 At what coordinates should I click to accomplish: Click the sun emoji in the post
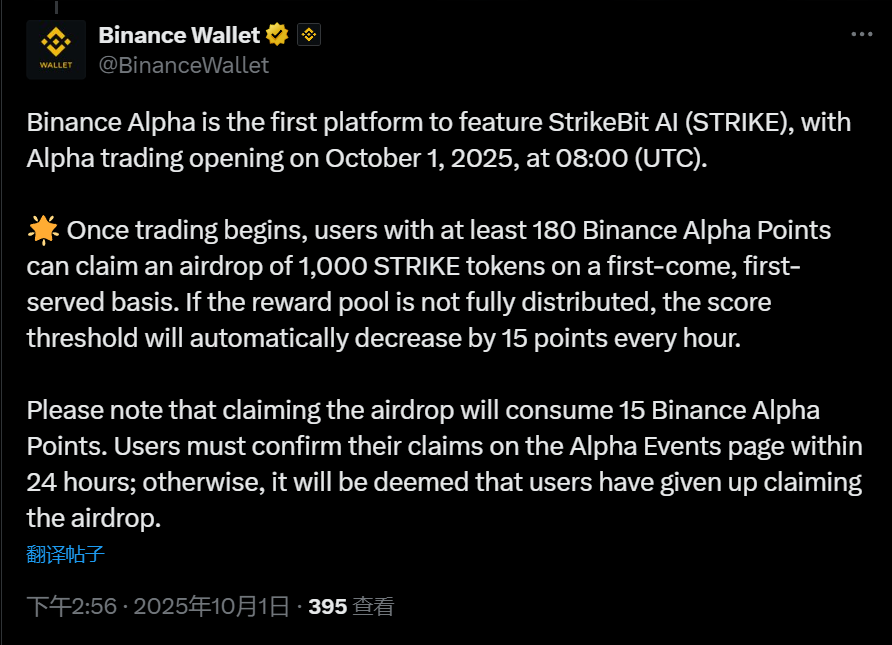coord(43,231)
